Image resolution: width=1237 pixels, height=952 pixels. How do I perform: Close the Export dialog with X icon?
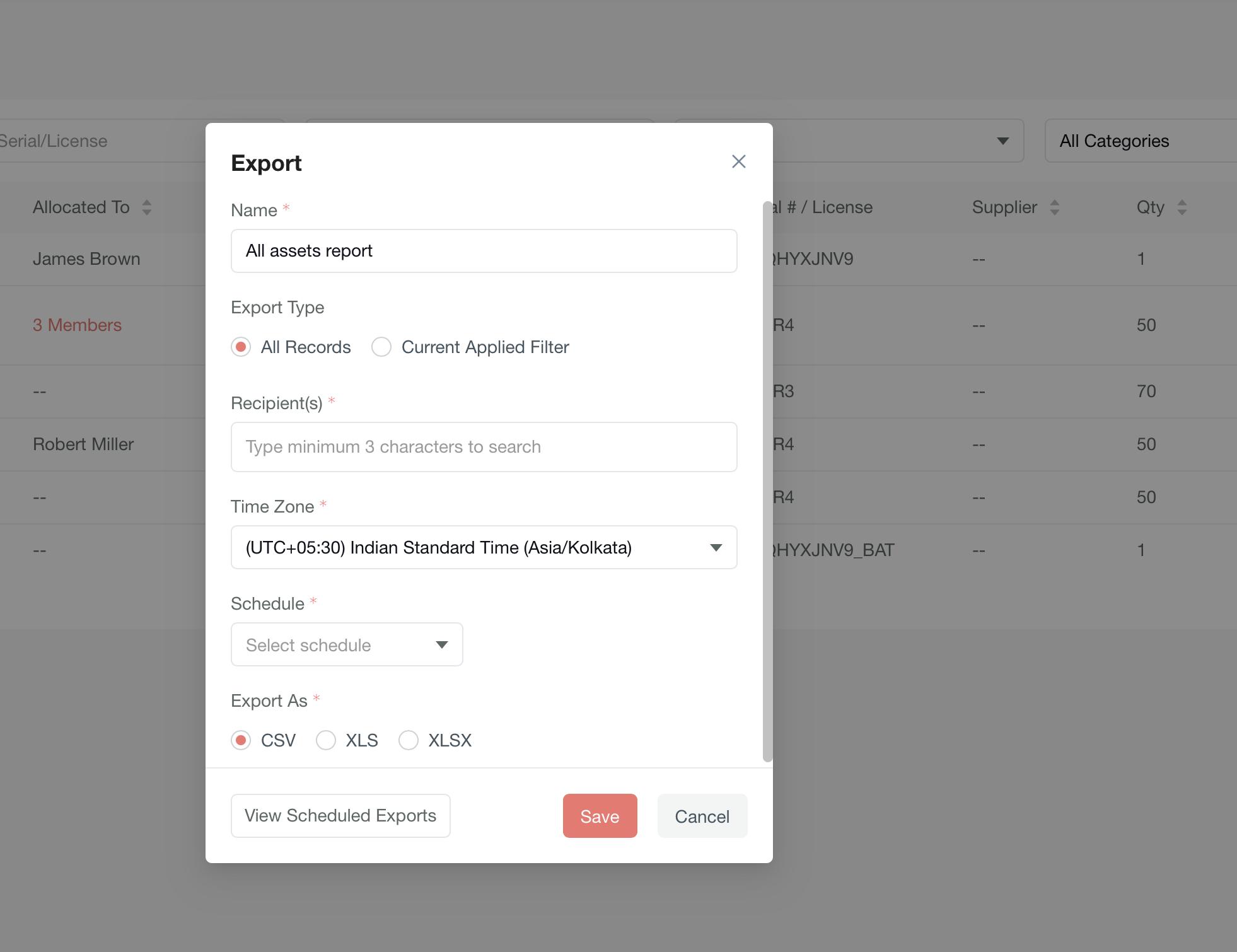pyautogui.click(x=738, y=162)
